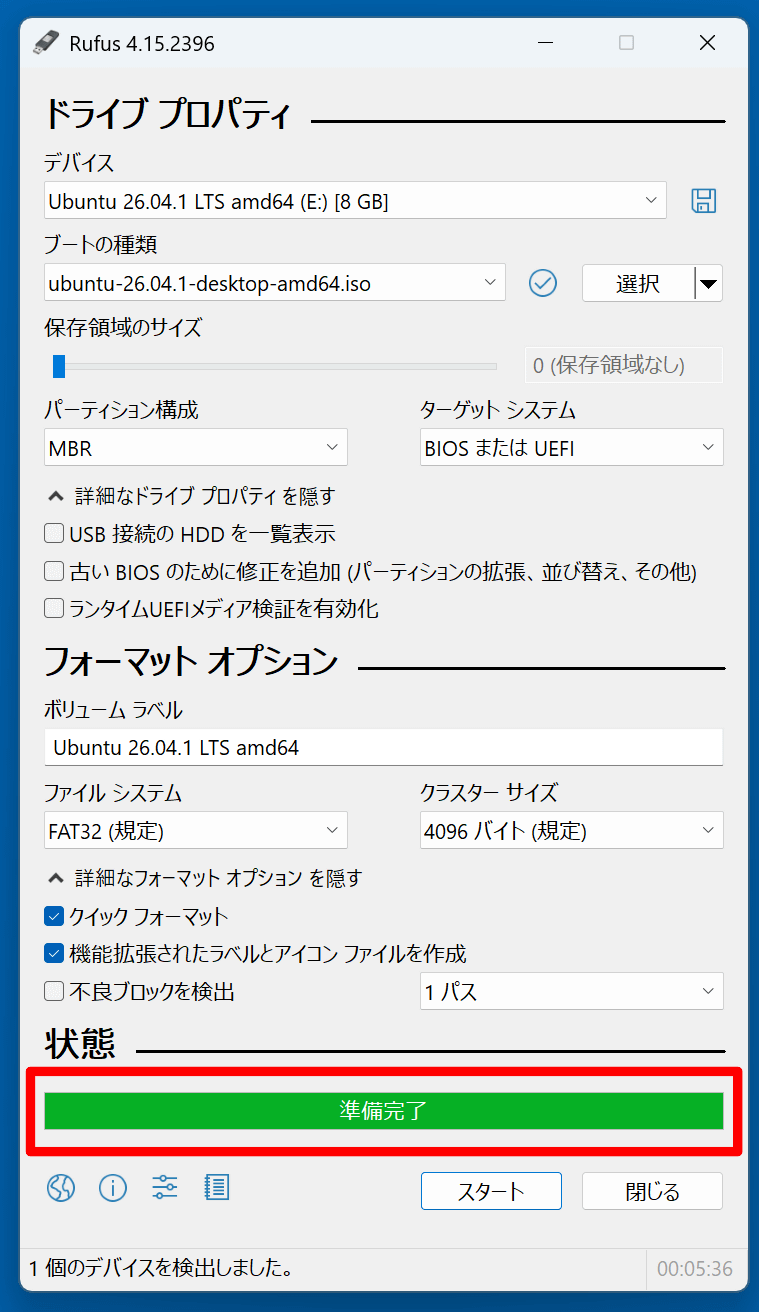The width and height of the screenshot is (759, 1312).
Task: Click the arrow beside the 選択 button
Action: tap(708, 284)
